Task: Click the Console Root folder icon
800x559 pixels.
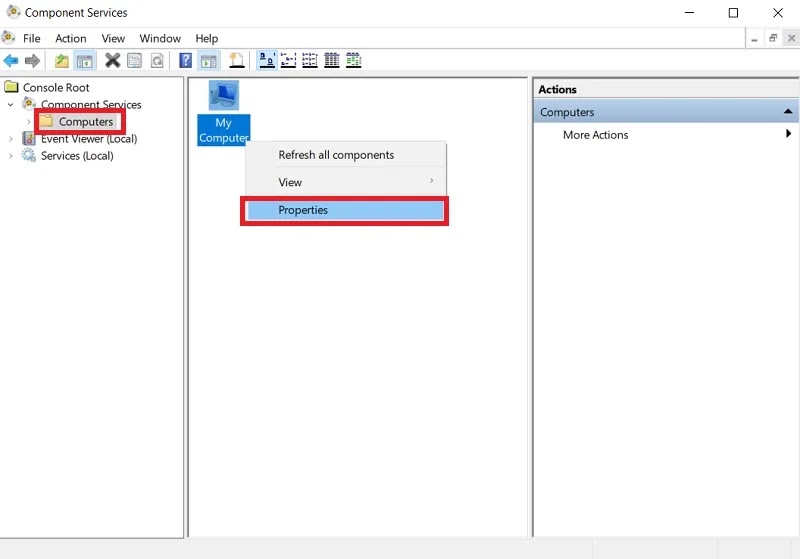Action: coord(11,87)
